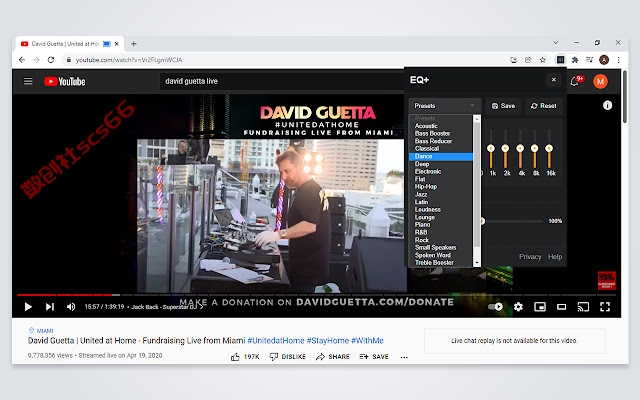This screenshot has width=640, height=400.
Task: Open YouTube notifications bell
Action: [574, 82]
